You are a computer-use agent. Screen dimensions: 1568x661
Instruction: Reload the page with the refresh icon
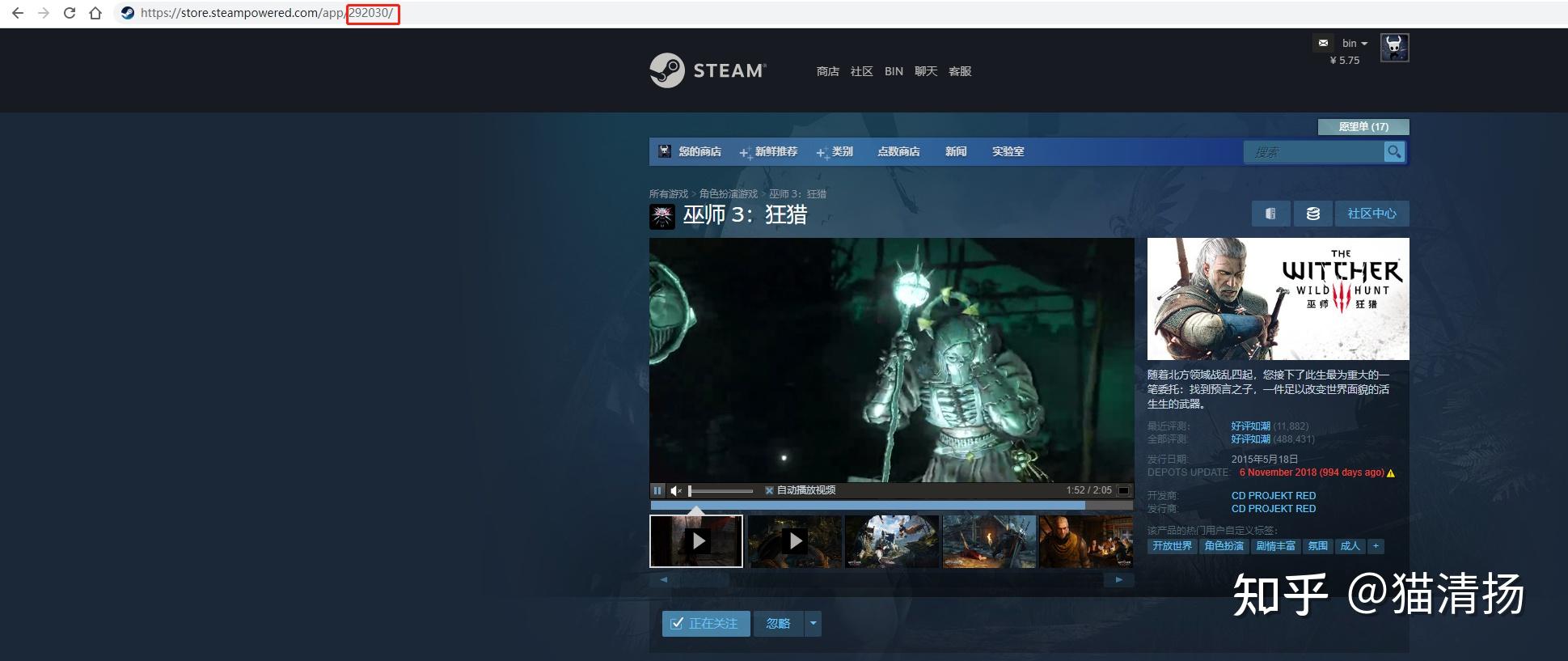click(x=70, y=13)
